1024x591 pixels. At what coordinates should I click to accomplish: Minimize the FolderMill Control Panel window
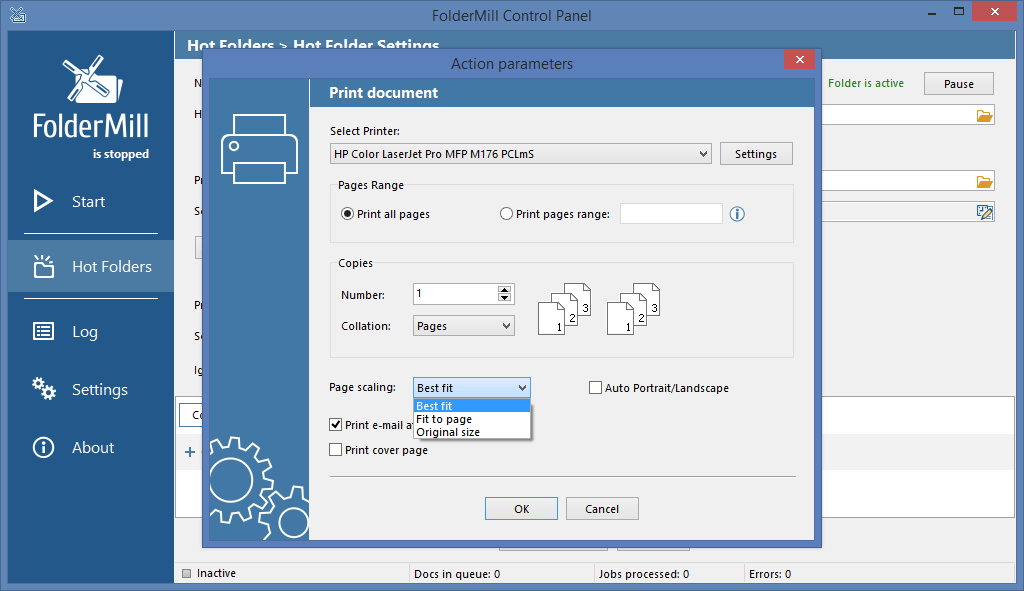[931, 12]
